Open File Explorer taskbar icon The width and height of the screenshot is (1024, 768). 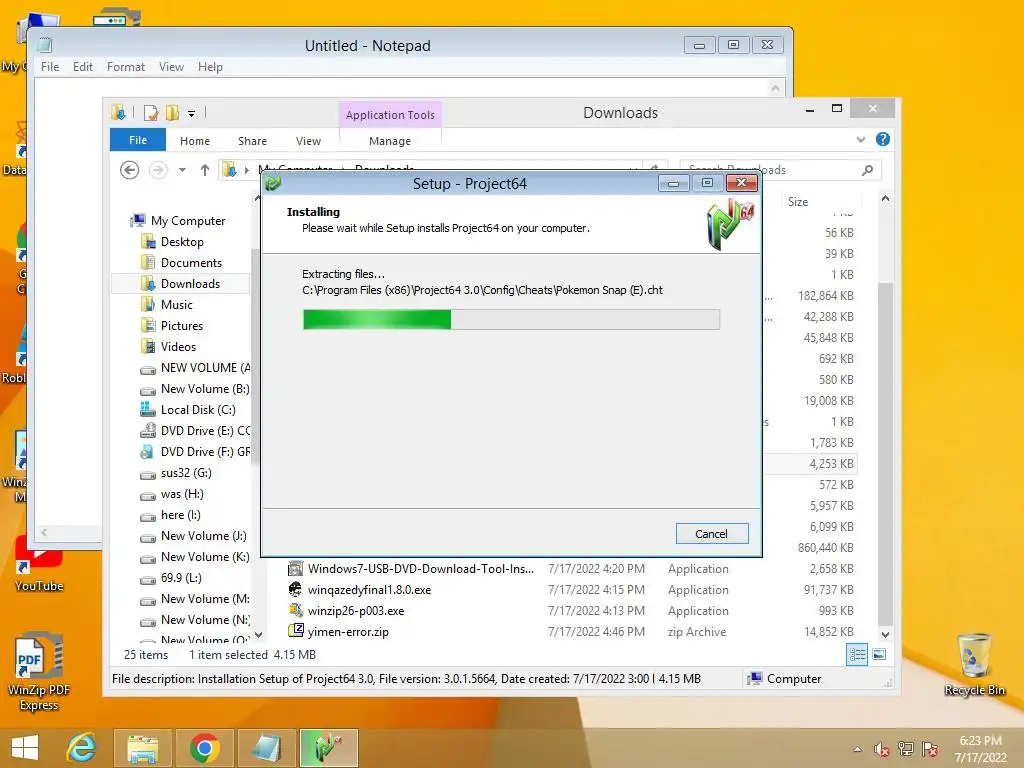tap(142, 748)
